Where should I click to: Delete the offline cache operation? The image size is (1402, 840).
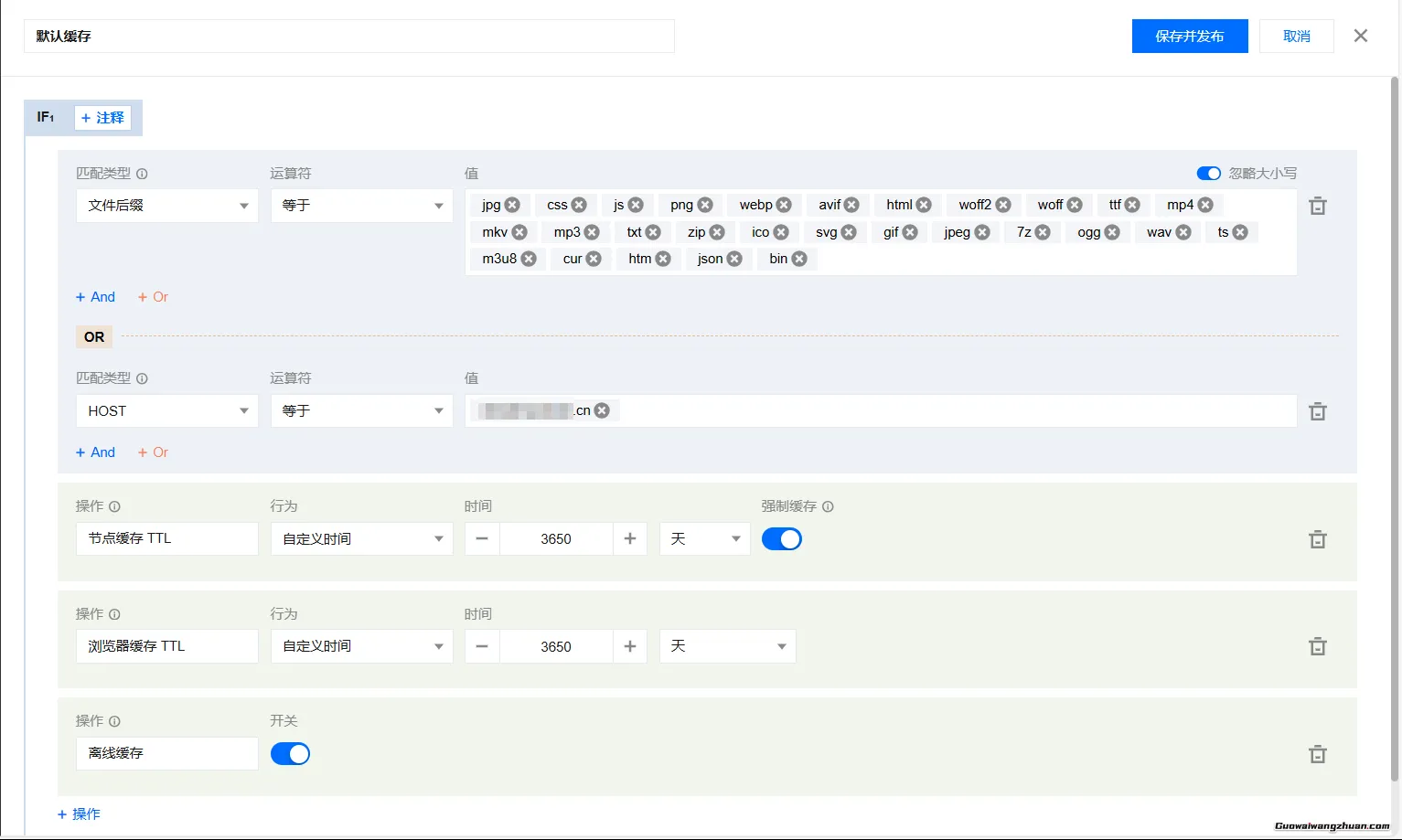[x=1317, y=755]
